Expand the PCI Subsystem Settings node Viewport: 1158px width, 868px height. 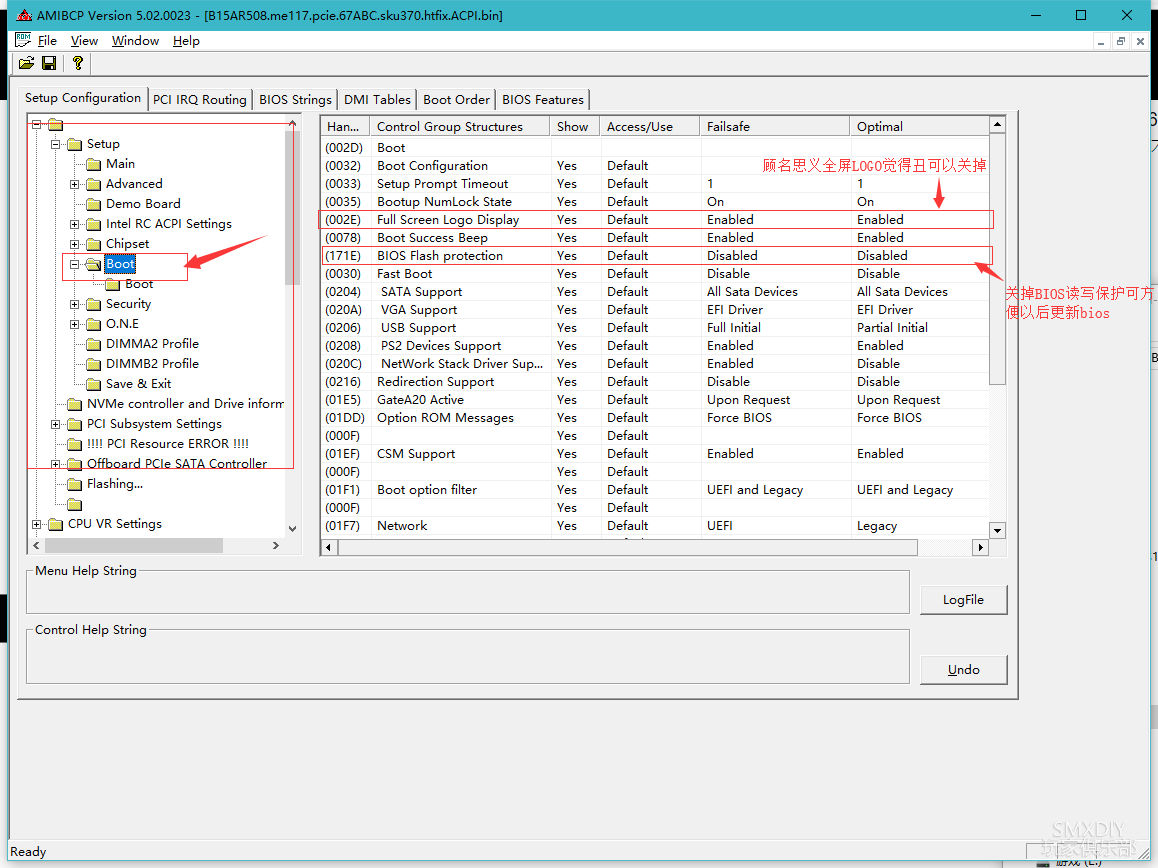click(x=55, y=424)
